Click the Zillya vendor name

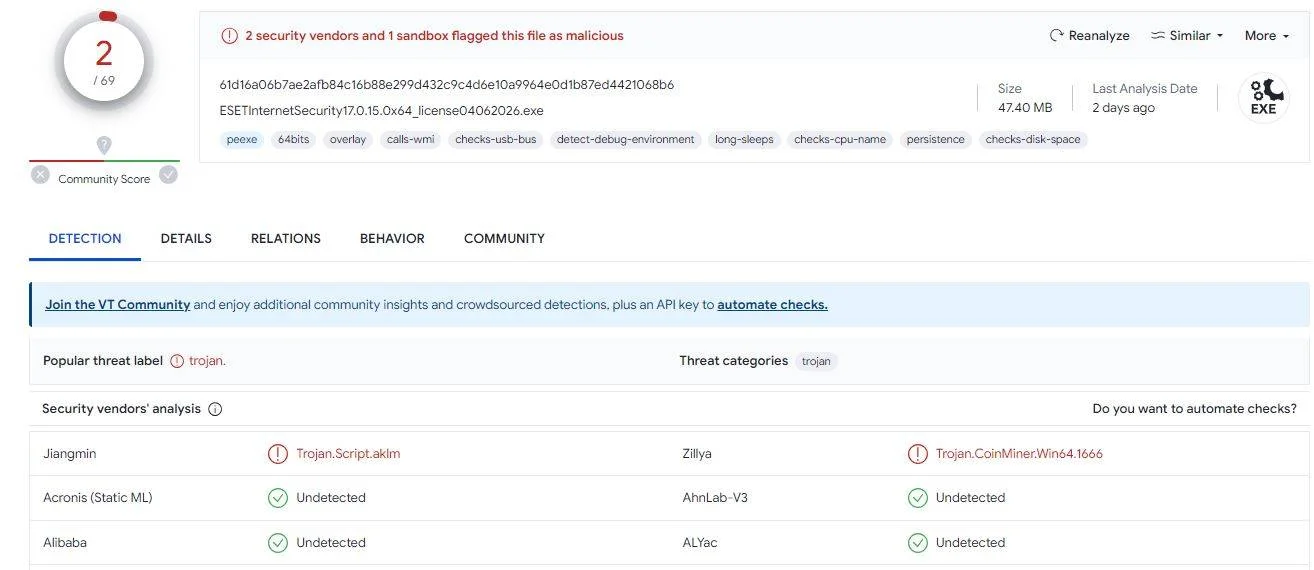pos(697,453)
